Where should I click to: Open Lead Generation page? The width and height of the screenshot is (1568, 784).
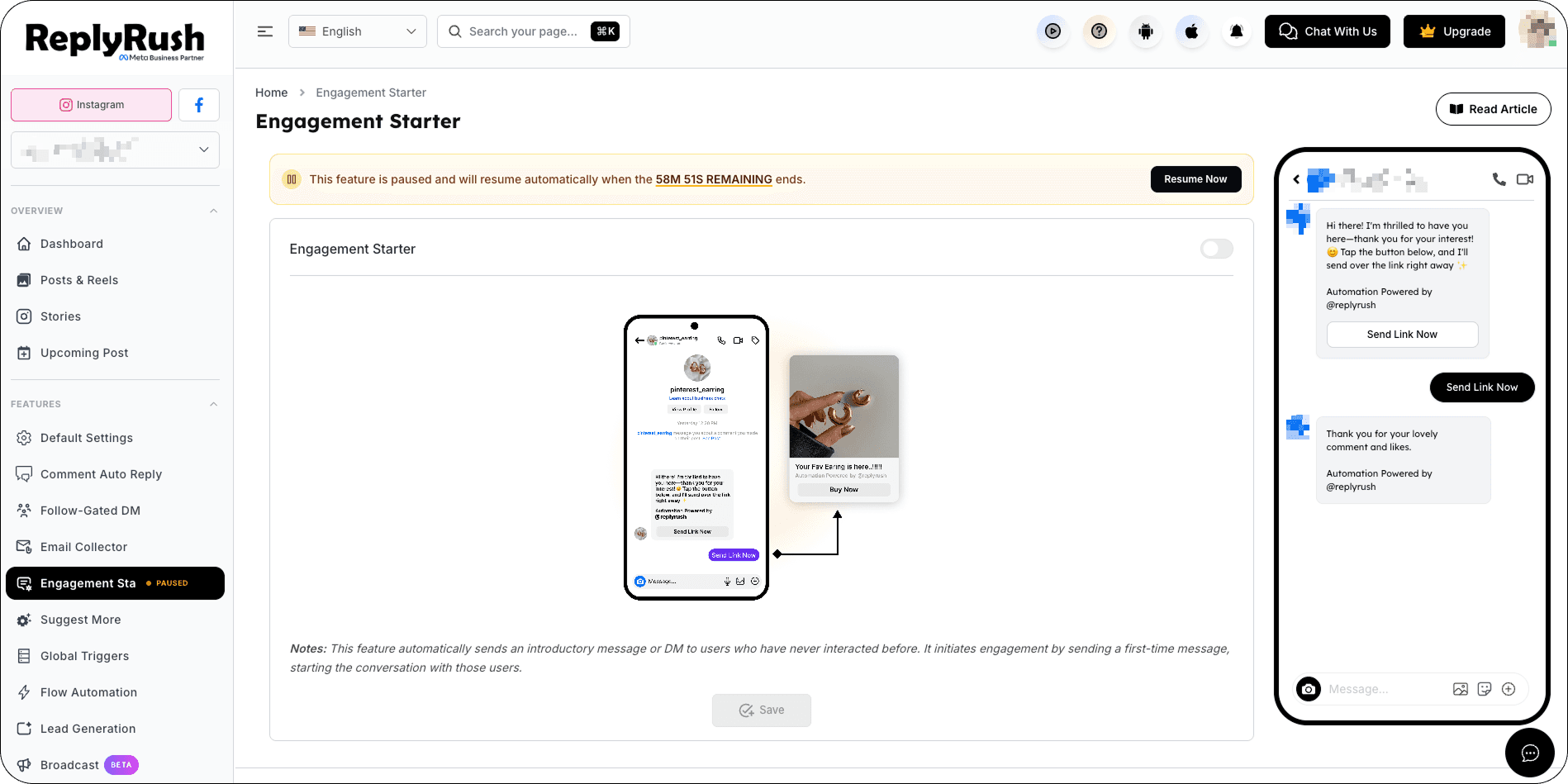[116, 729]
